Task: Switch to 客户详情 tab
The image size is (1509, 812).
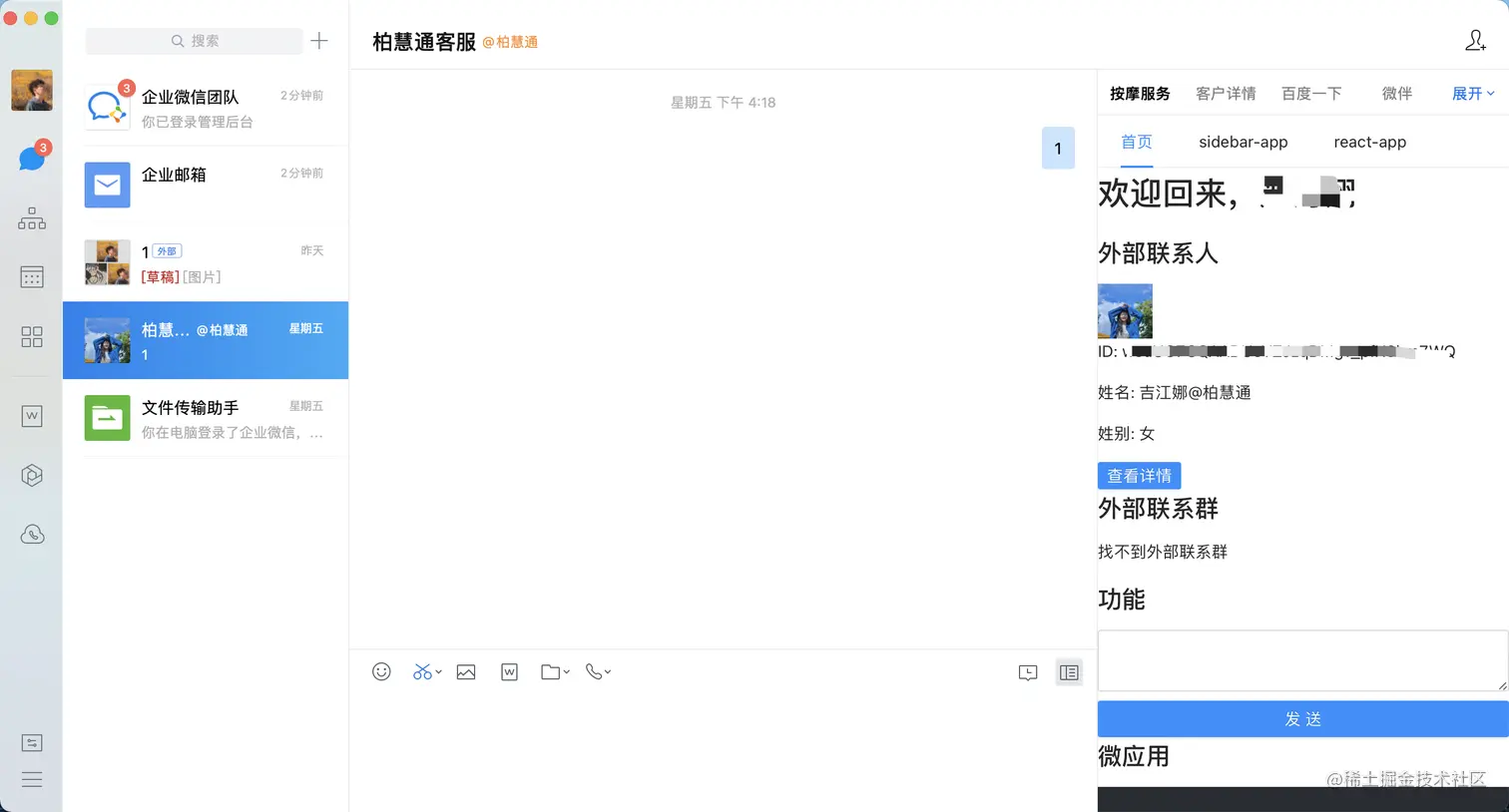Action: coord(1226,94)
